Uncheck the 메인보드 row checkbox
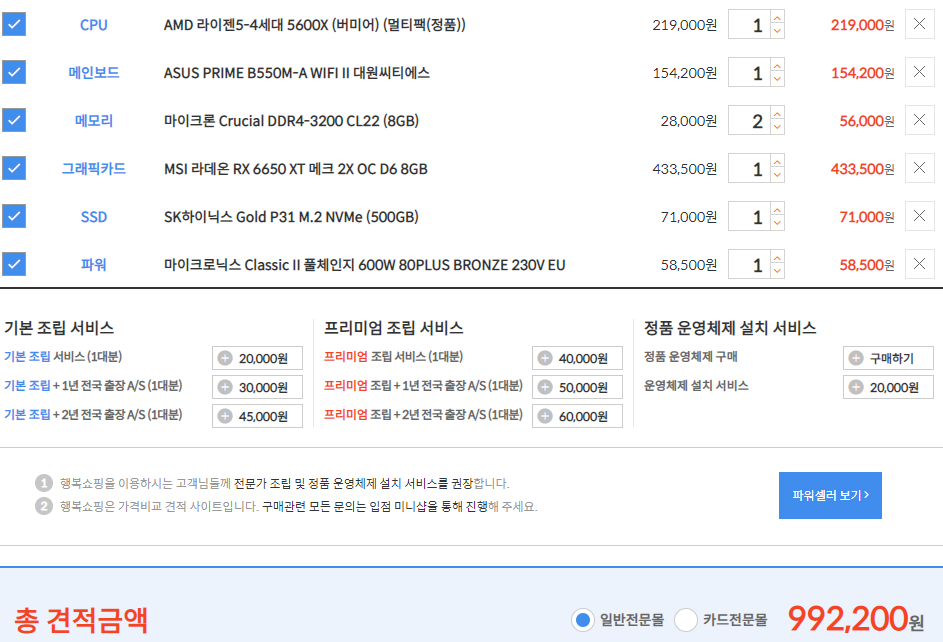 (14, 72)
